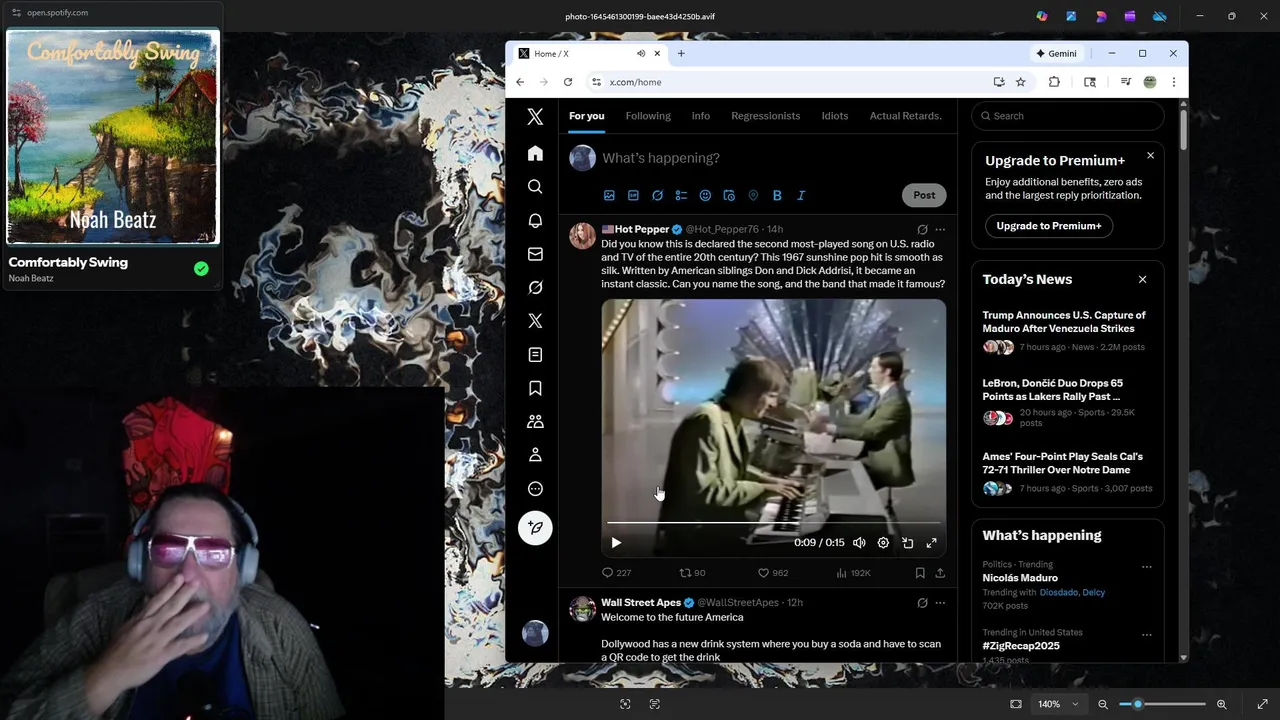Share the Hot Pepper post
The width and height of the screenshot is (1280, 720).
[940, 573]
